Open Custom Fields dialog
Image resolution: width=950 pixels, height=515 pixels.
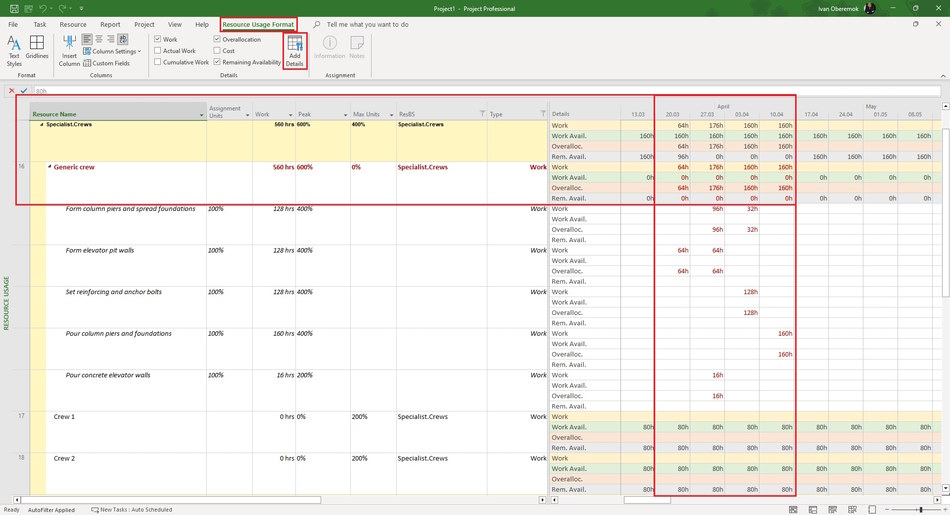(x=107, y=63)
